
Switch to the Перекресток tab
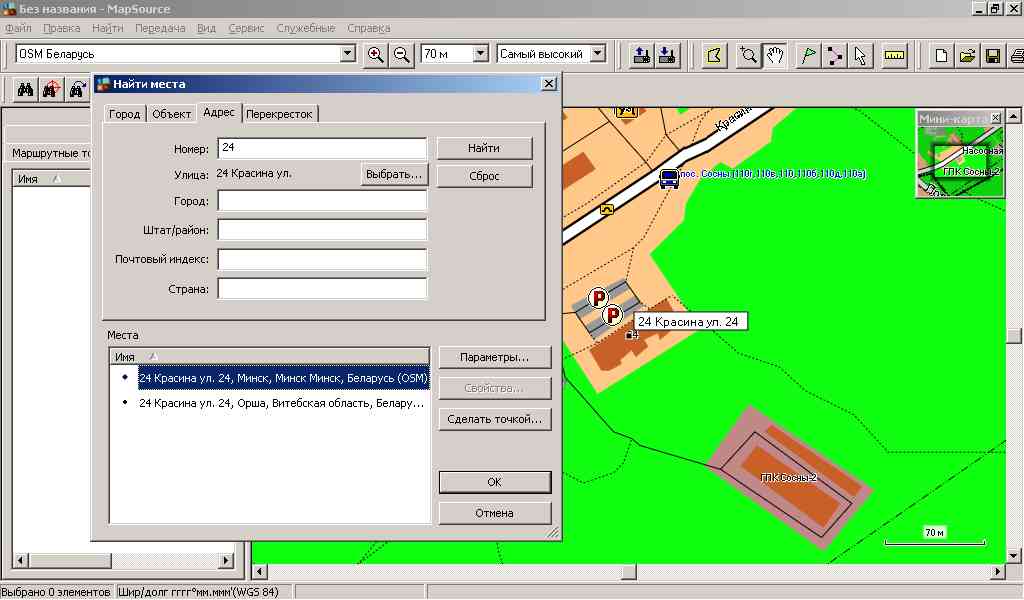tap(280, 114)
